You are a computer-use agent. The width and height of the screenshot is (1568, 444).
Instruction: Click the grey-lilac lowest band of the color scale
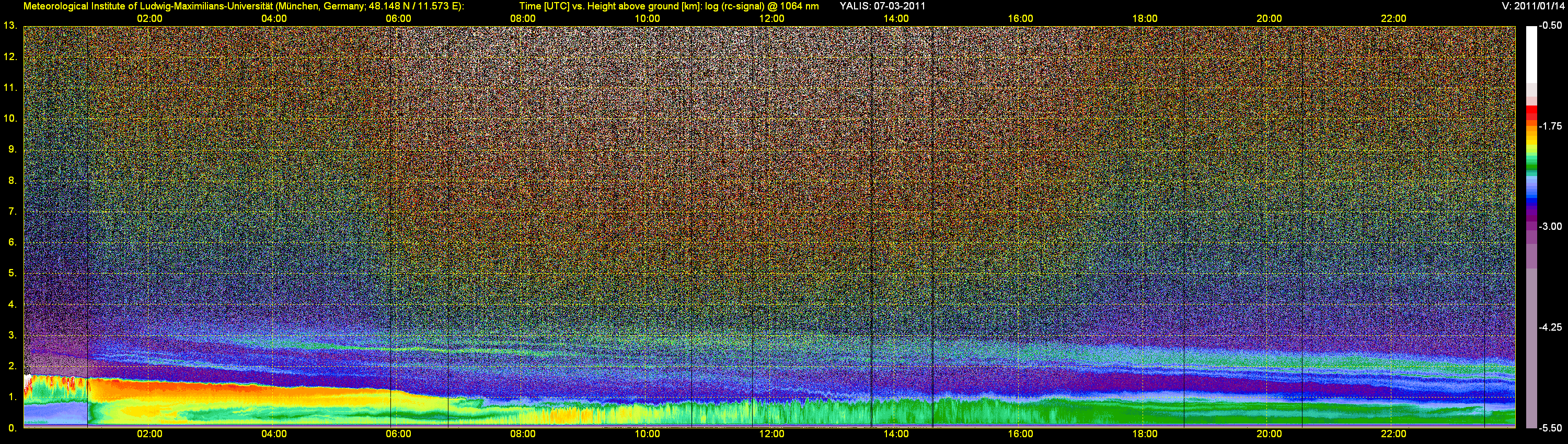[x=1531, y=348]
